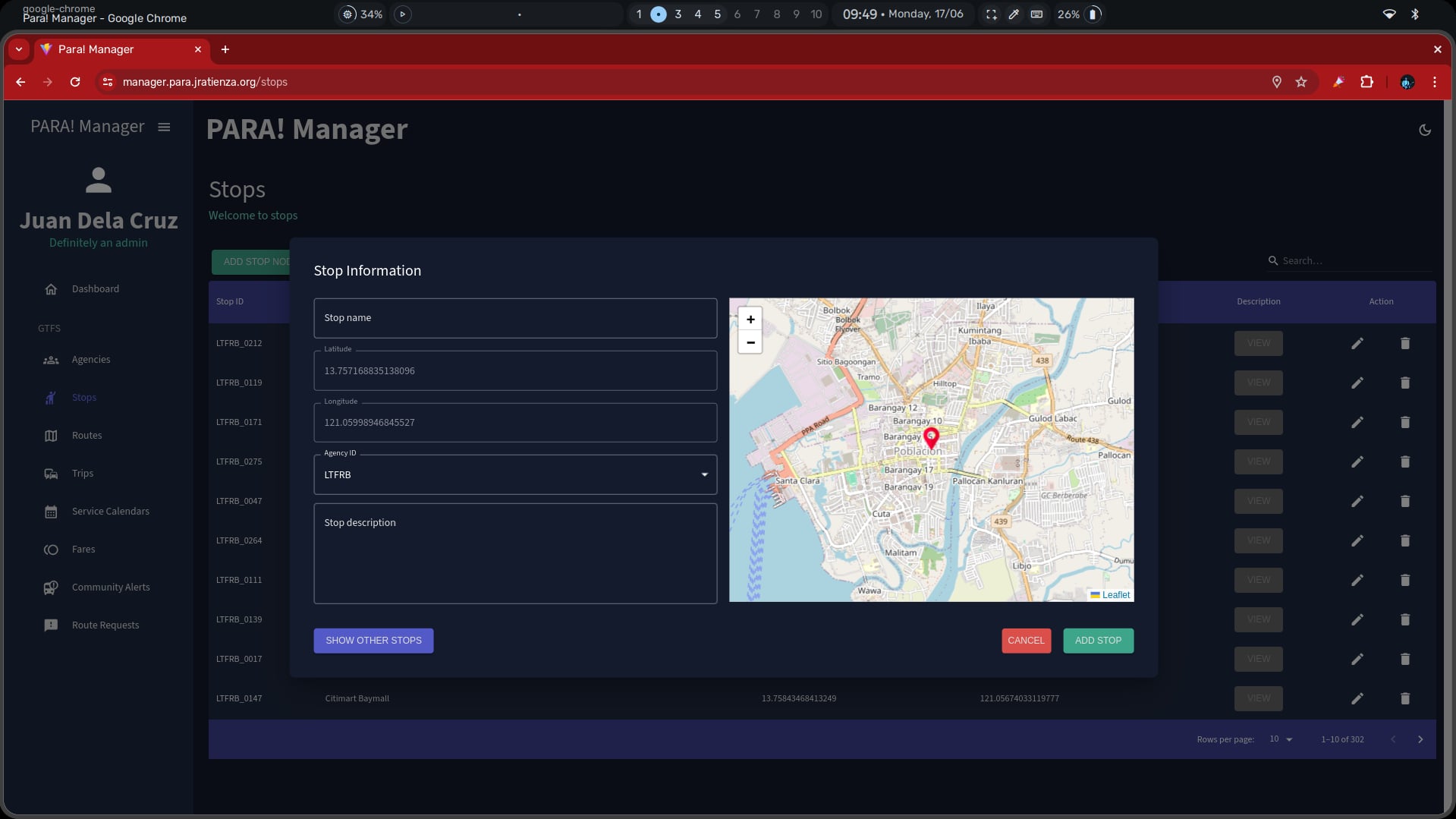Open the Chrome three-dot menu

coord(1434,82)
